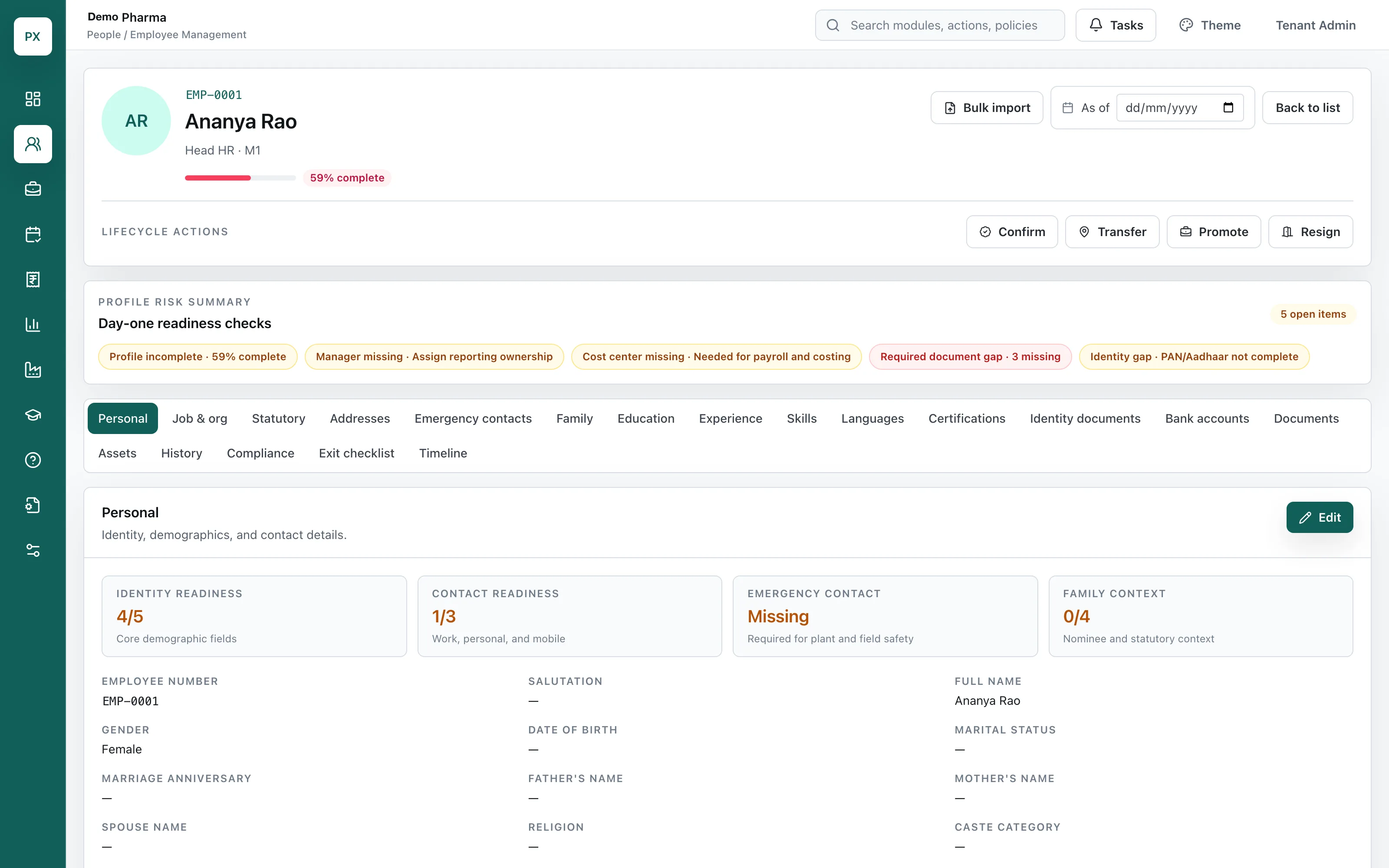The height and width of the screenshot is (868, 1389).
Task: Open the Exit checklist tab
Action: click(x=356, y=453)
